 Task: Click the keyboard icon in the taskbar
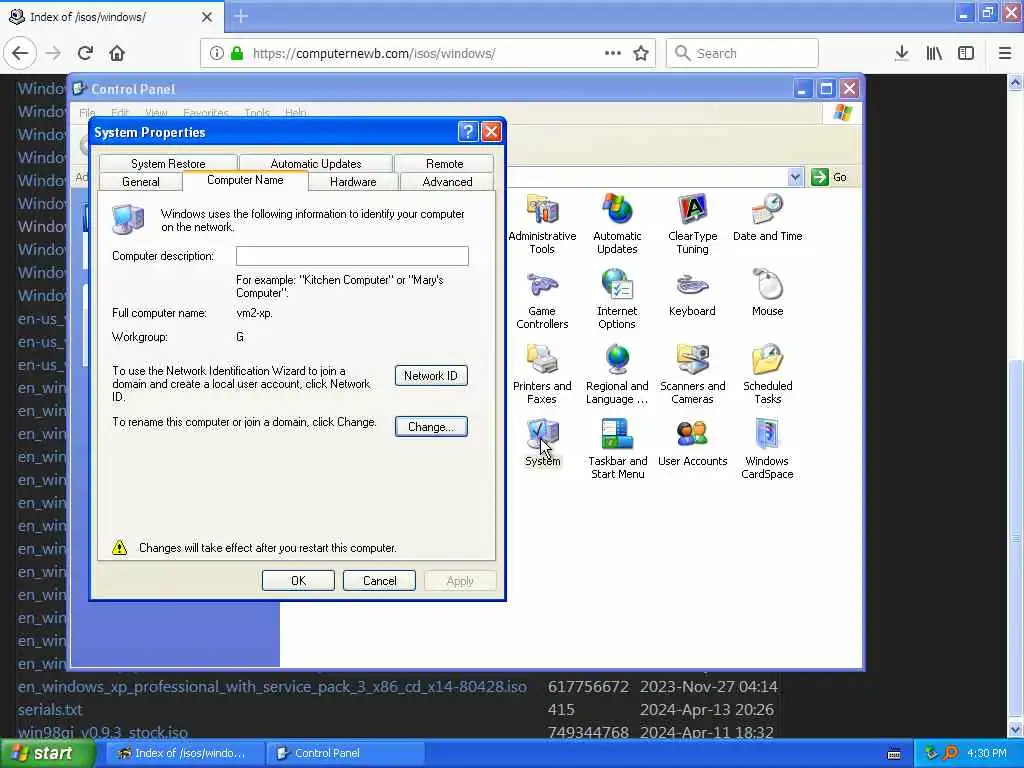(x=894, y=754)
